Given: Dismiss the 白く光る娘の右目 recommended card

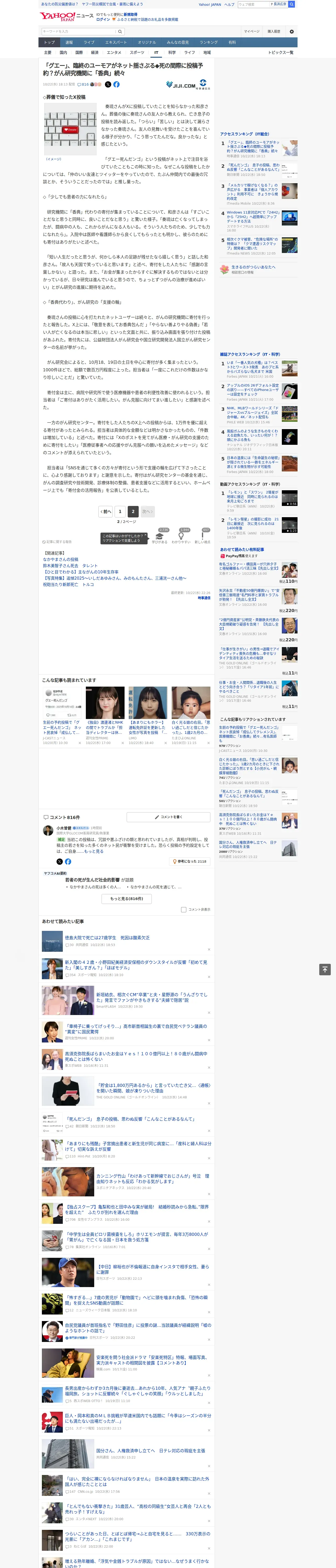Looking at the screenshot, I should tap(208, 743).
